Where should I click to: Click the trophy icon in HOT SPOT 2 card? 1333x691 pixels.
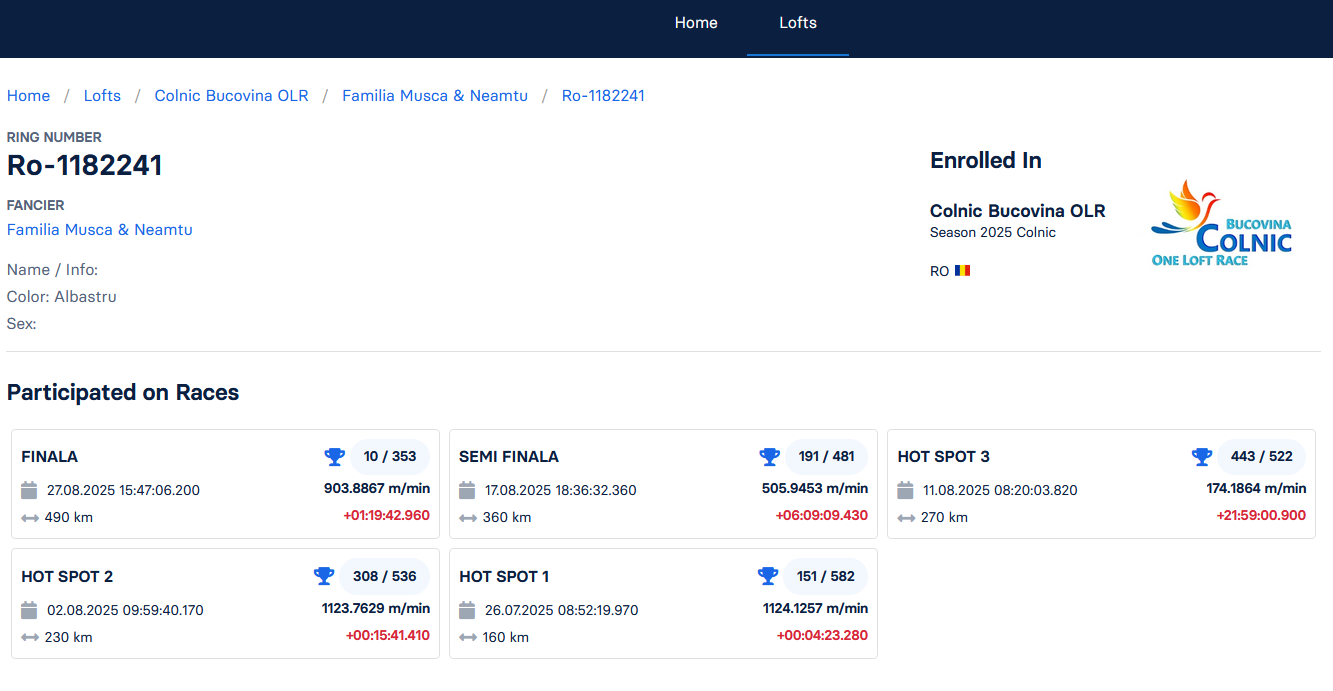pos(324,577)
